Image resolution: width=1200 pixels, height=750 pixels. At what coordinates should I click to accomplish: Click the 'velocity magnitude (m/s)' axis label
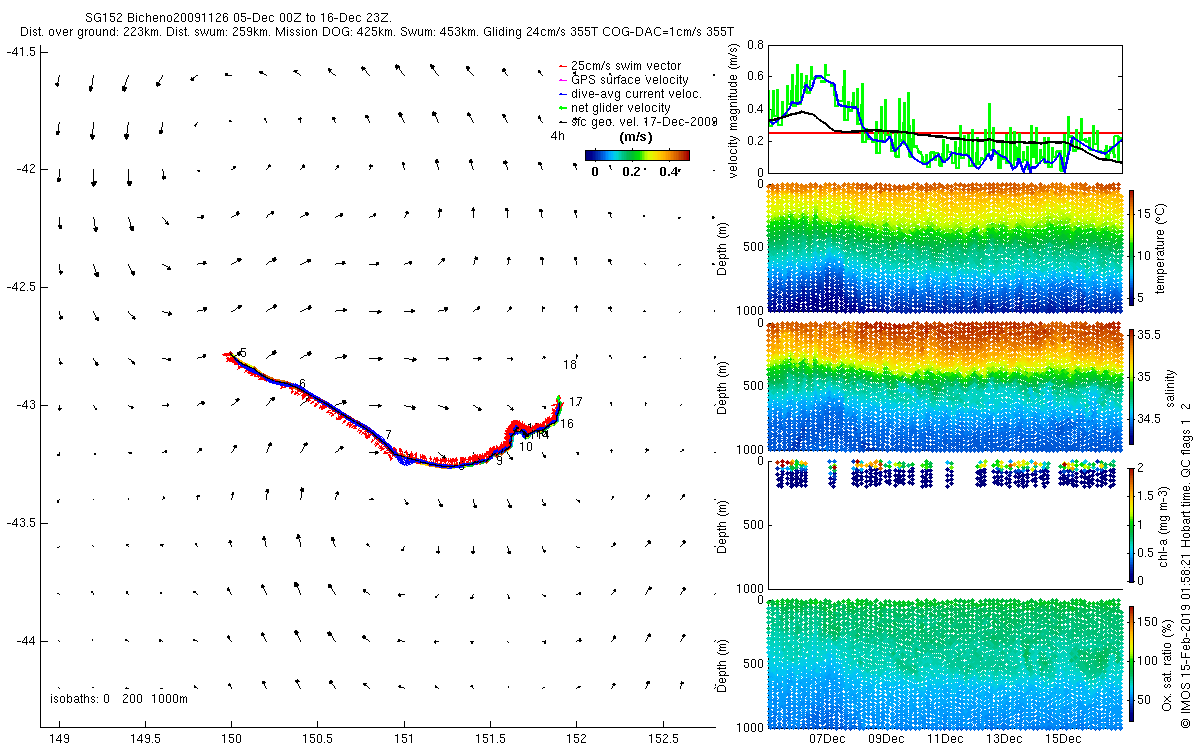[x=734, y=110]
